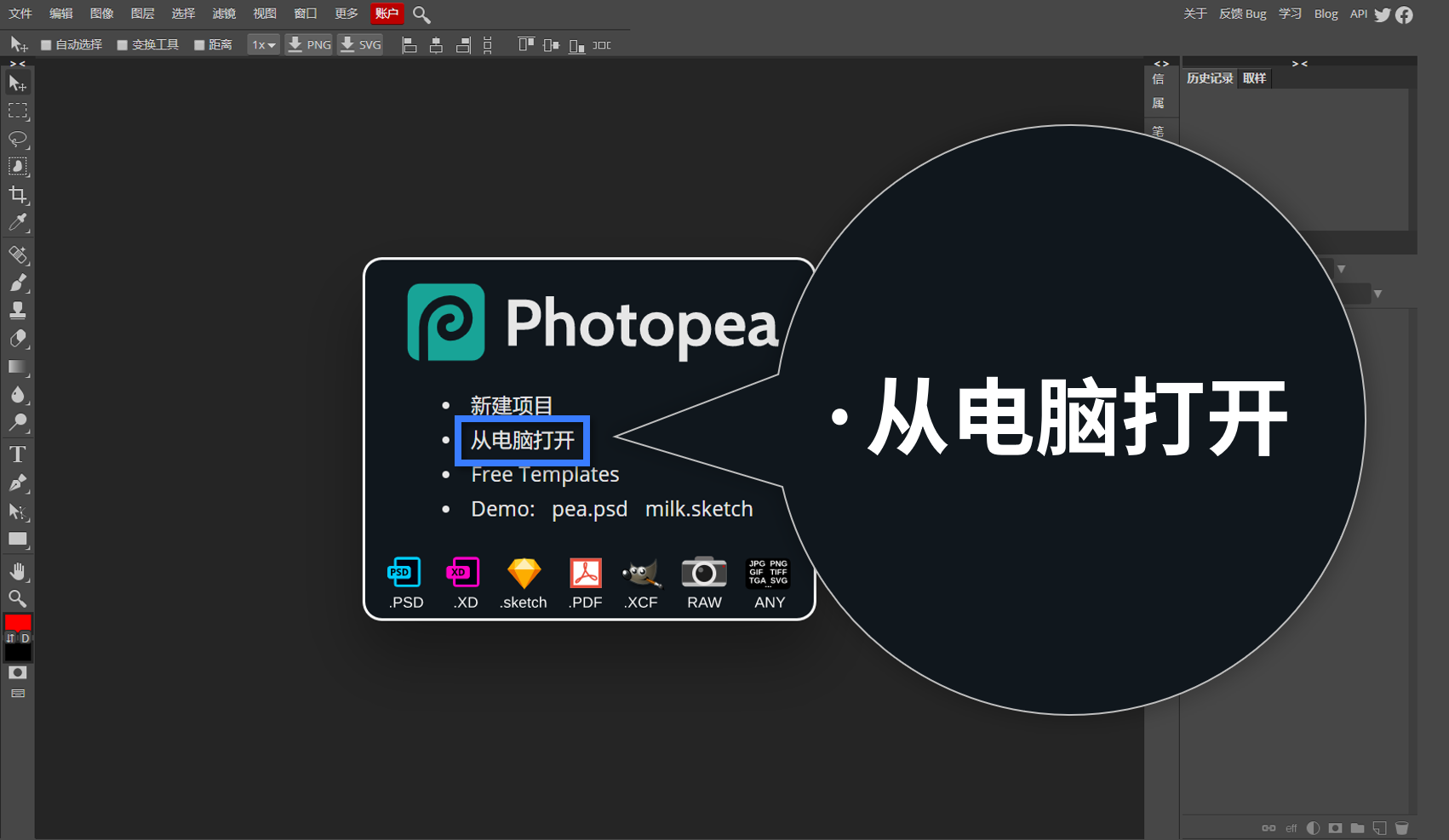
Task: Open the 窗口 menu
Action: (306, 14)
